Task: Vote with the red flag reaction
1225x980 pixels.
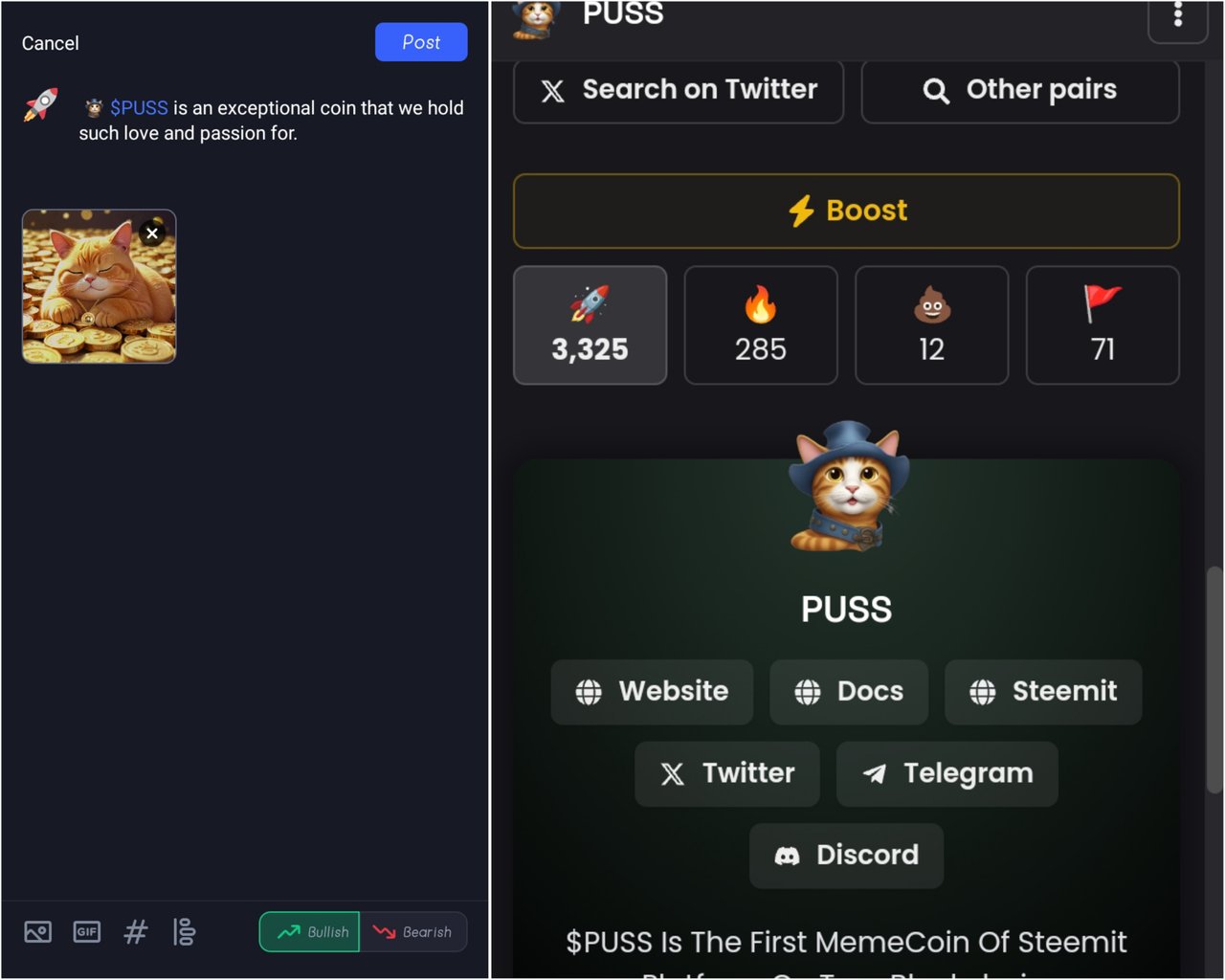Action: tap(1102, 325)
